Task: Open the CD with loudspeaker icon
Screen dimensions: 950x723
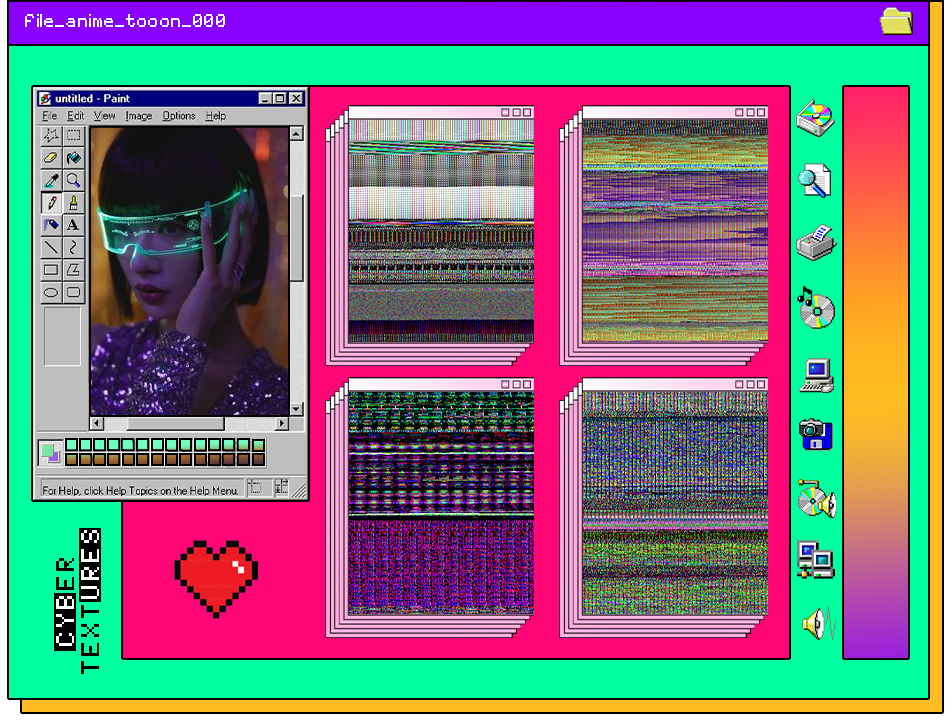Action: [x=817, y=499]
